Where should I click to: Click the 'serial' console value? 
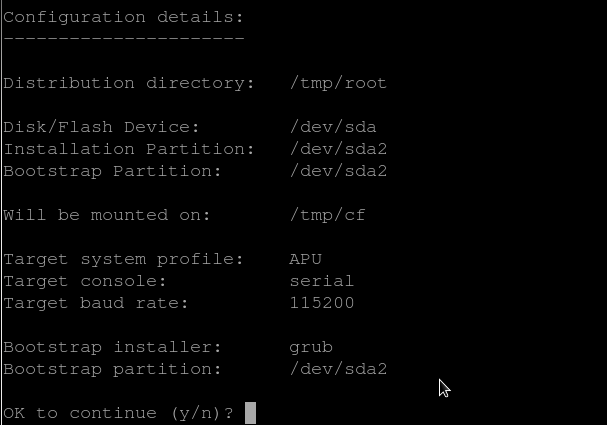click(x=322, y=281)
